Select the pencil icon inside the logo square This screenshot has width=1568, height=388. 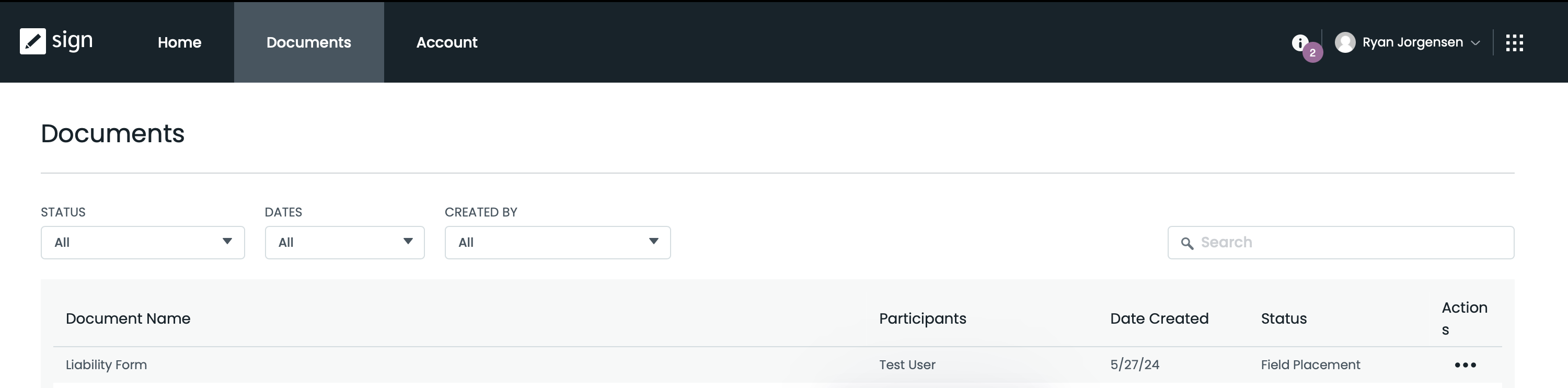(x=33, y=41)
